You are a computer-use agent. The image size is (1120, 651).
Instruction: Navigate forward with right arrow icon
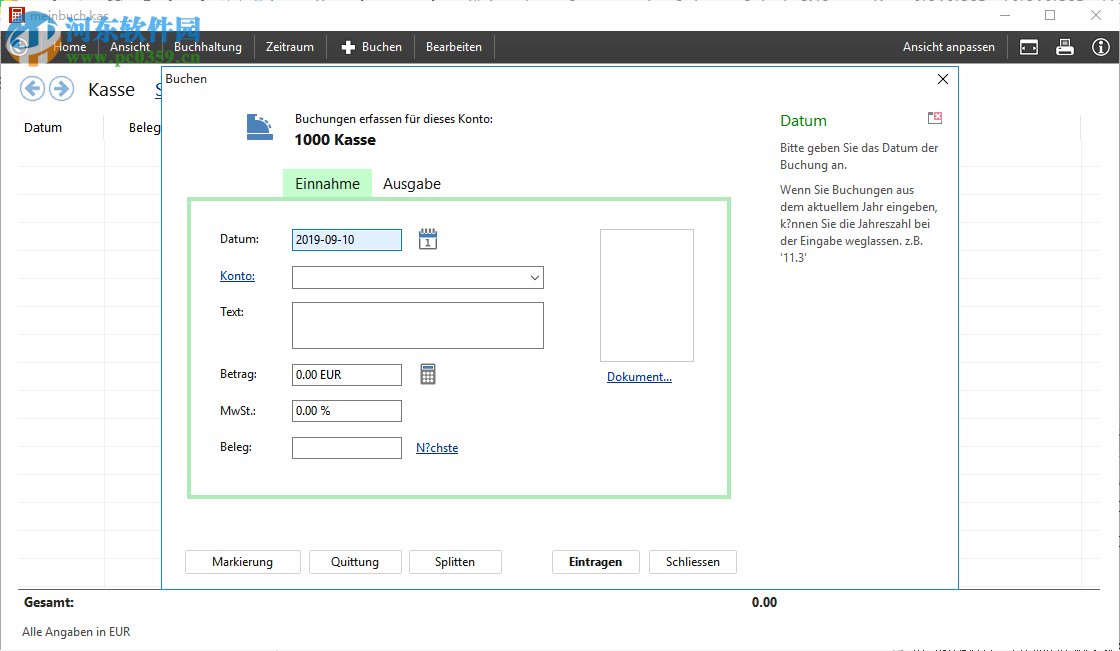[62, 89]
